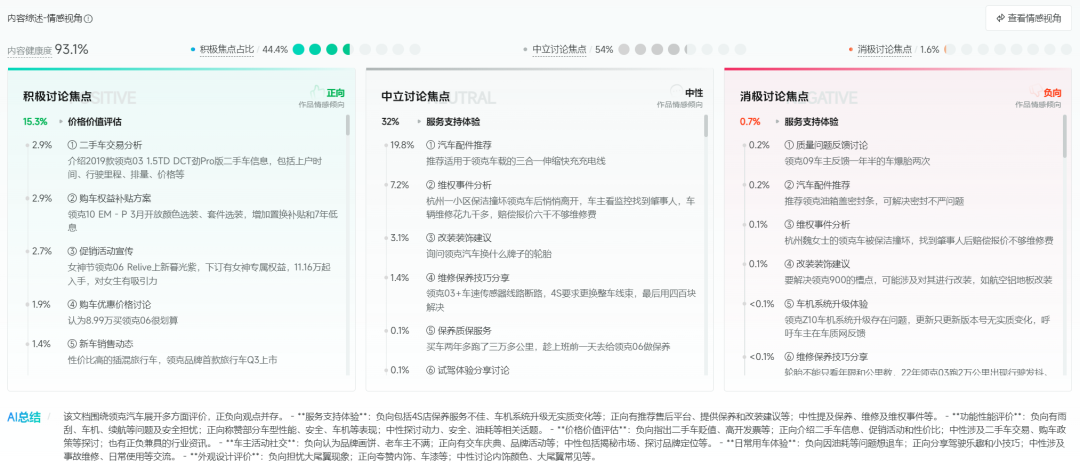Click the 1.9% value beside 购车优惠价格讨论
The image size is (1080, 465).
(41, 304)
